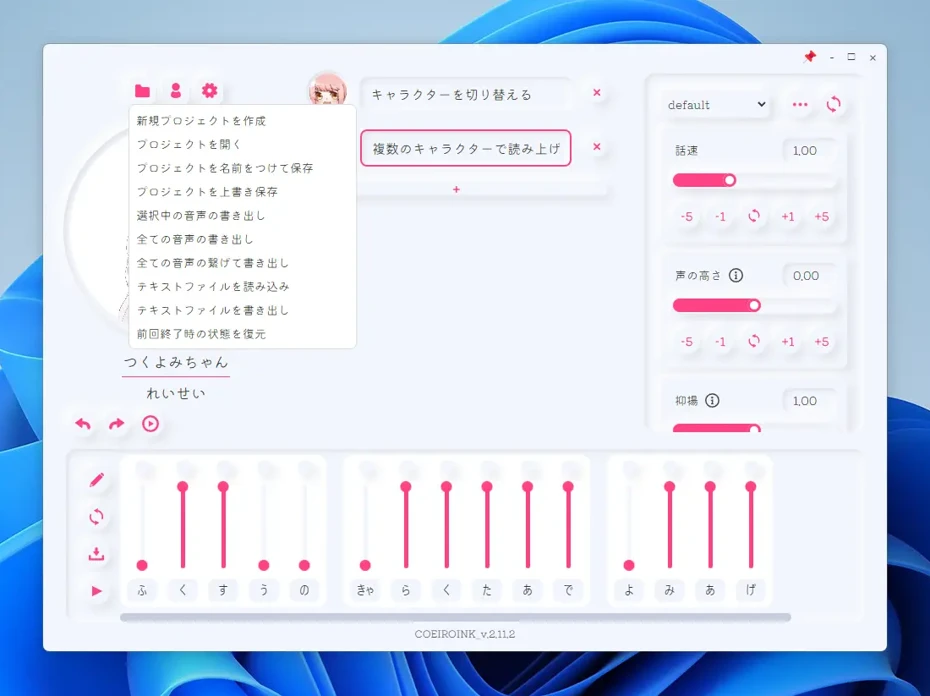Click the 抑揚 slider handle
930x696 pixels.
click(x=754, y=428)
